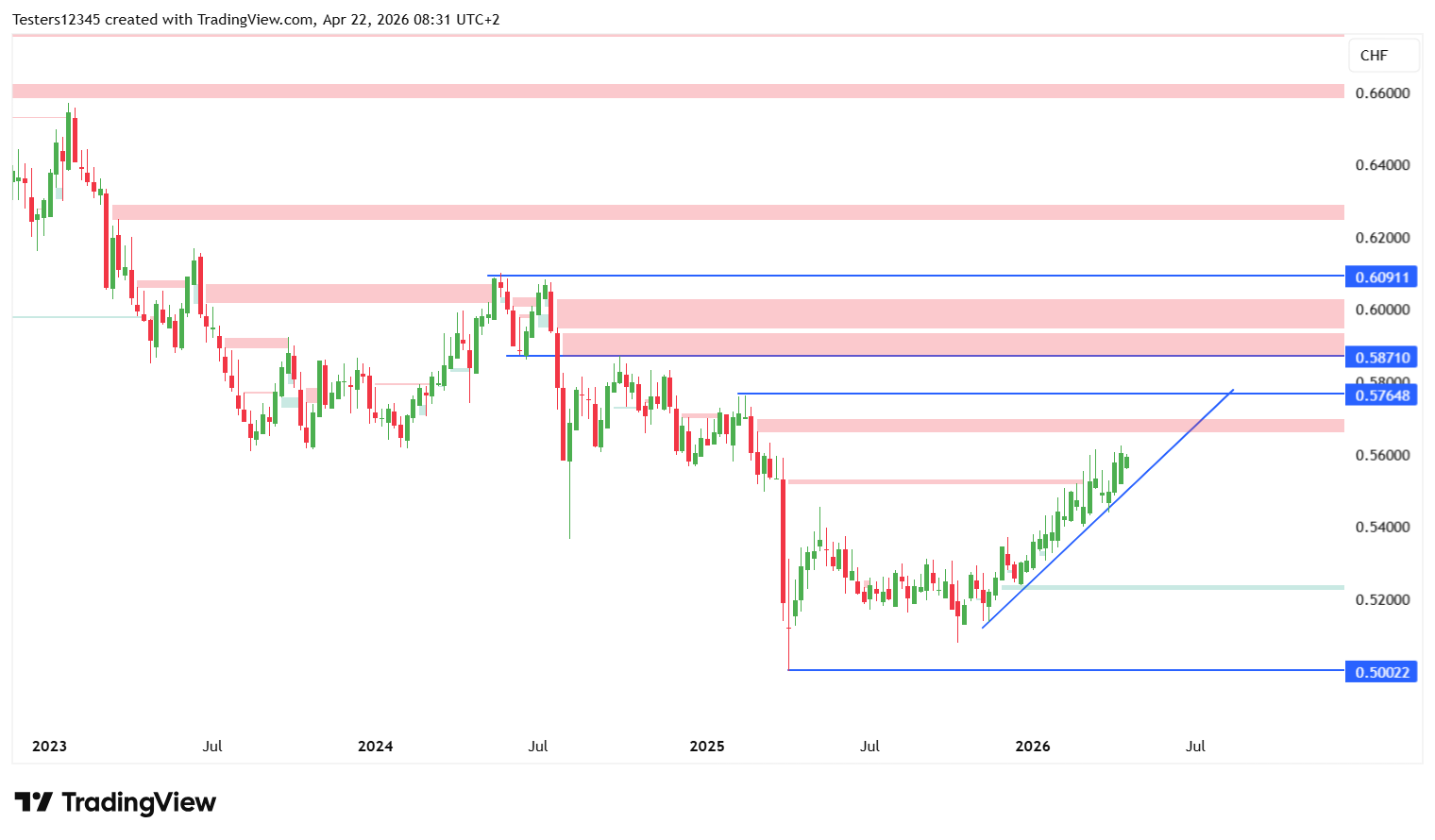Click the blue 0.50022 price label
The height and width of the screenshot is (840, 1435).
[x=1380, y=672]
